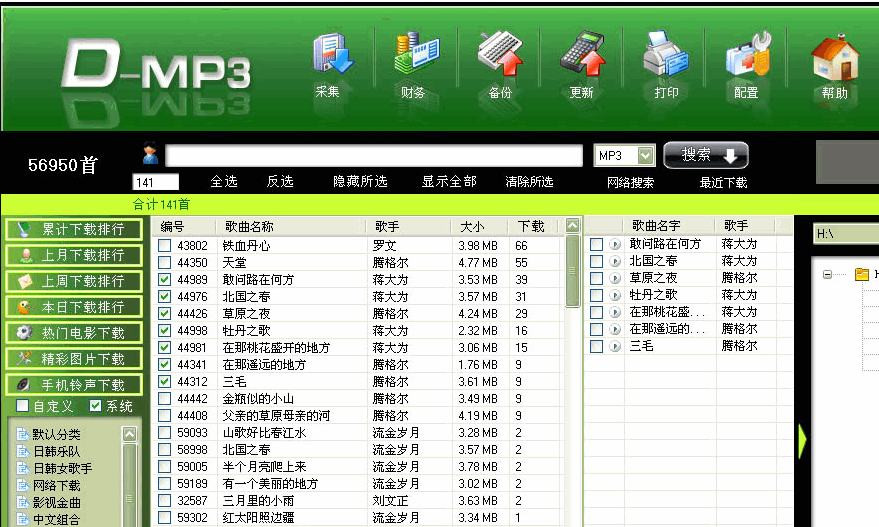Viewport: 879px width, 527px height.
Task: Click 全选 select all
Action: (x=224, y=181)
